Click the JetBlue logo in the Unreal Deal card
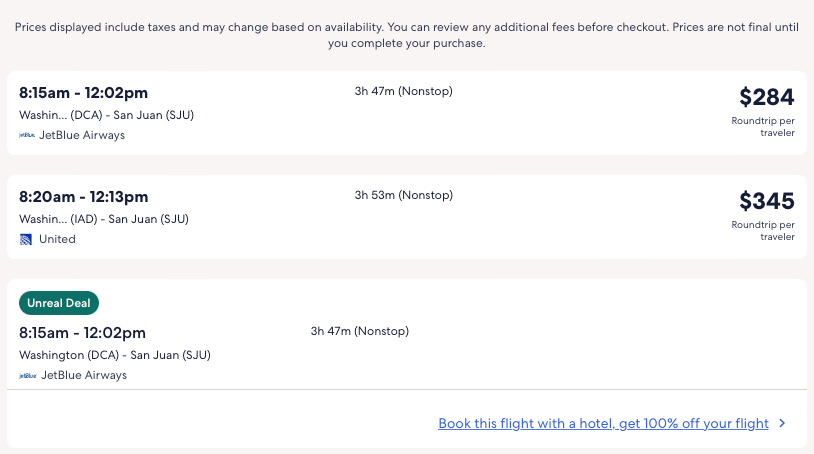814x454 pixels. (x=27, y=376)
